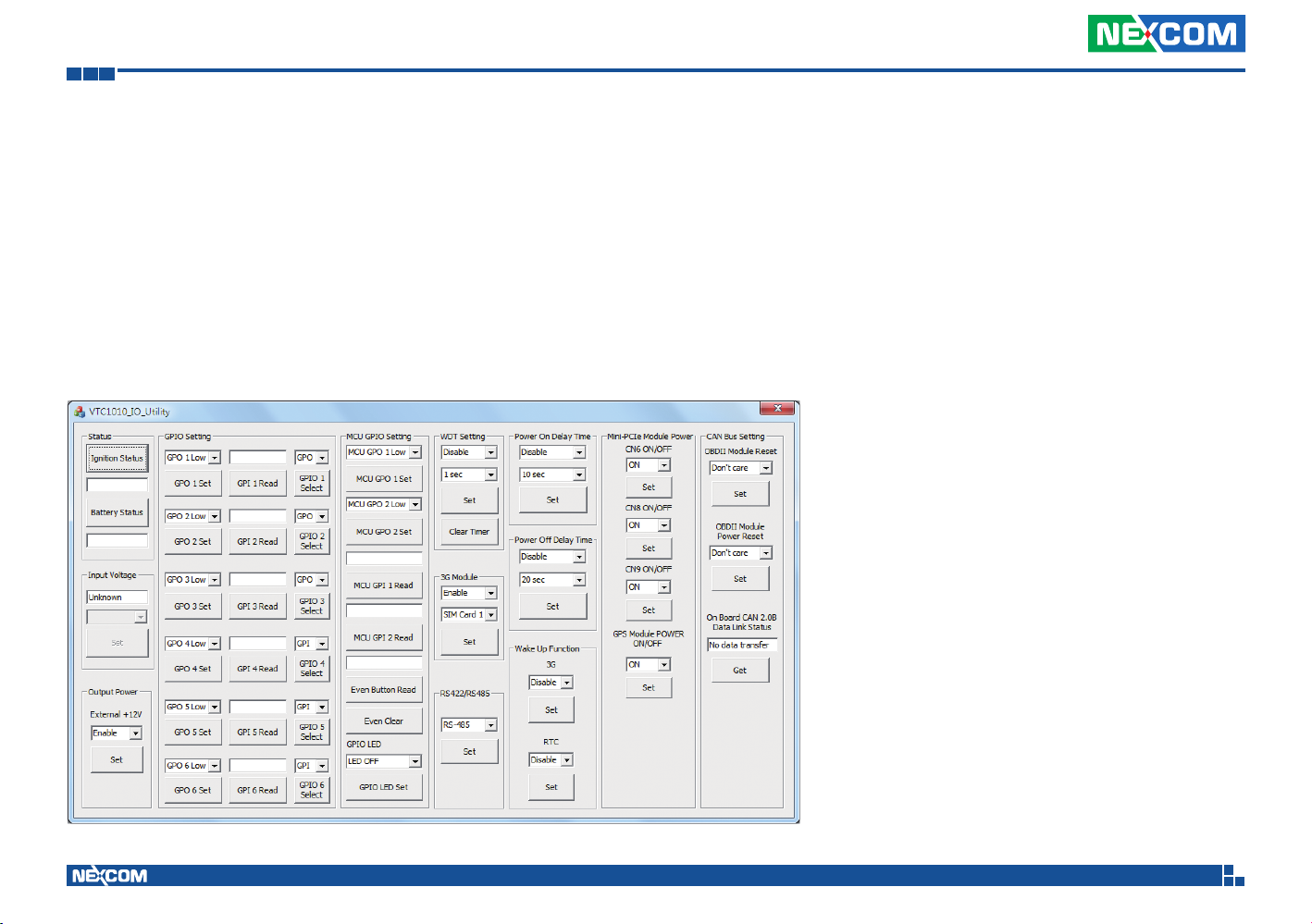
Task: Close the VTC1010_IO_Utility window
Action: [x=777, y=408]
